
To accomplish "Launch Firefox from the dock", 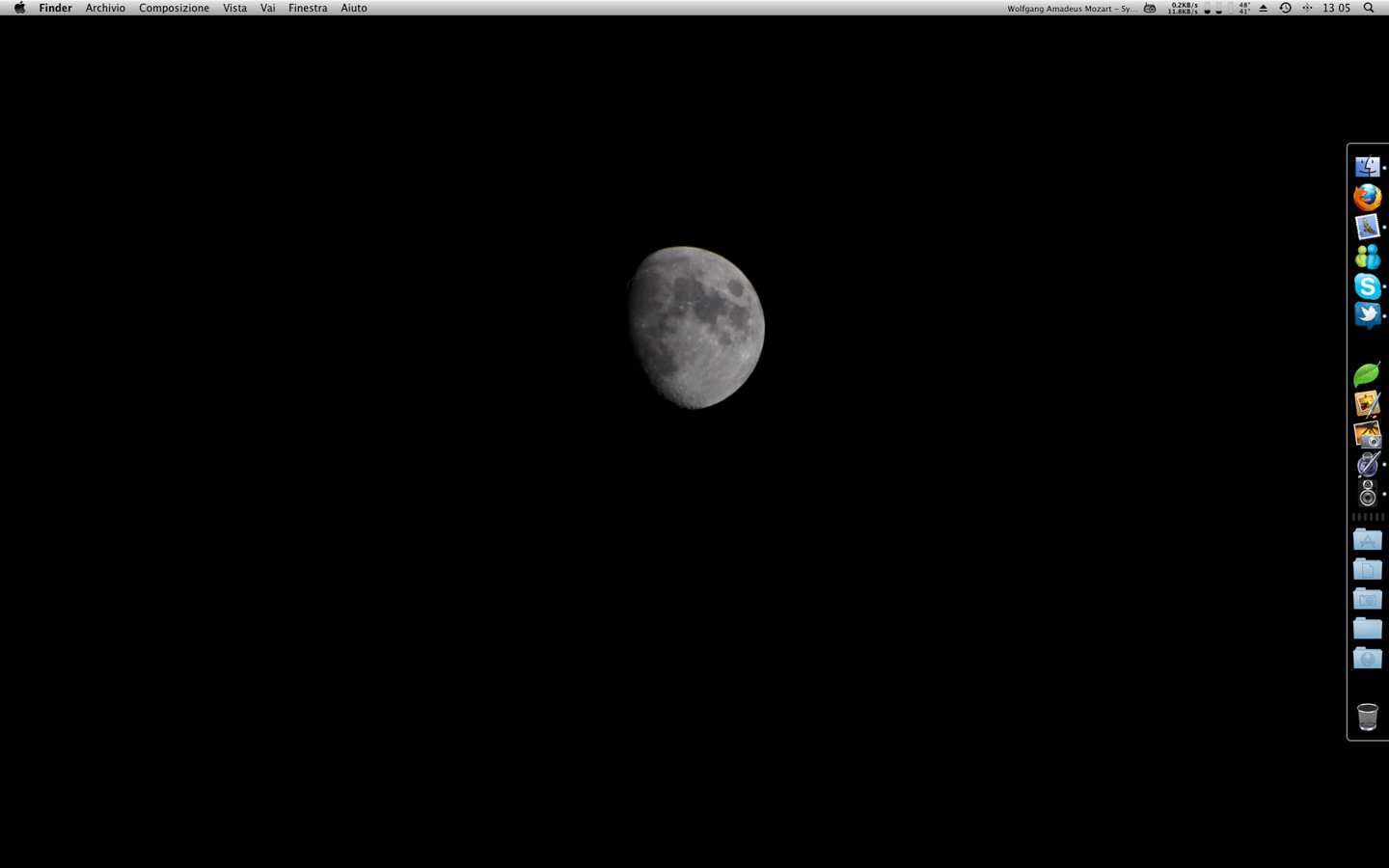I will 1367,198.
